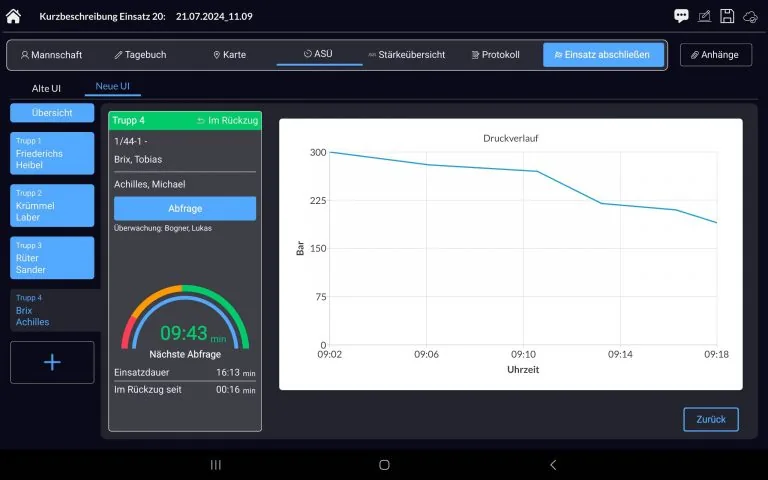Click the Abfrage button
The image size is (768, 480).
[x=185, y=209]
